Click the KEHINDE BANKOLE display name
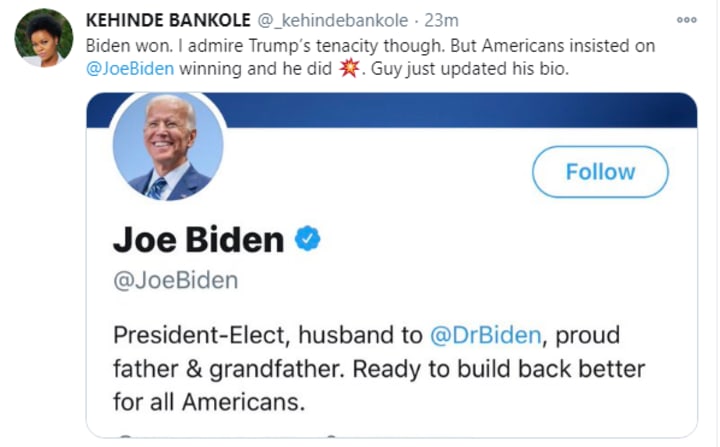The width and height of the screenshot is (720, 447). click(x=168, y=20)
